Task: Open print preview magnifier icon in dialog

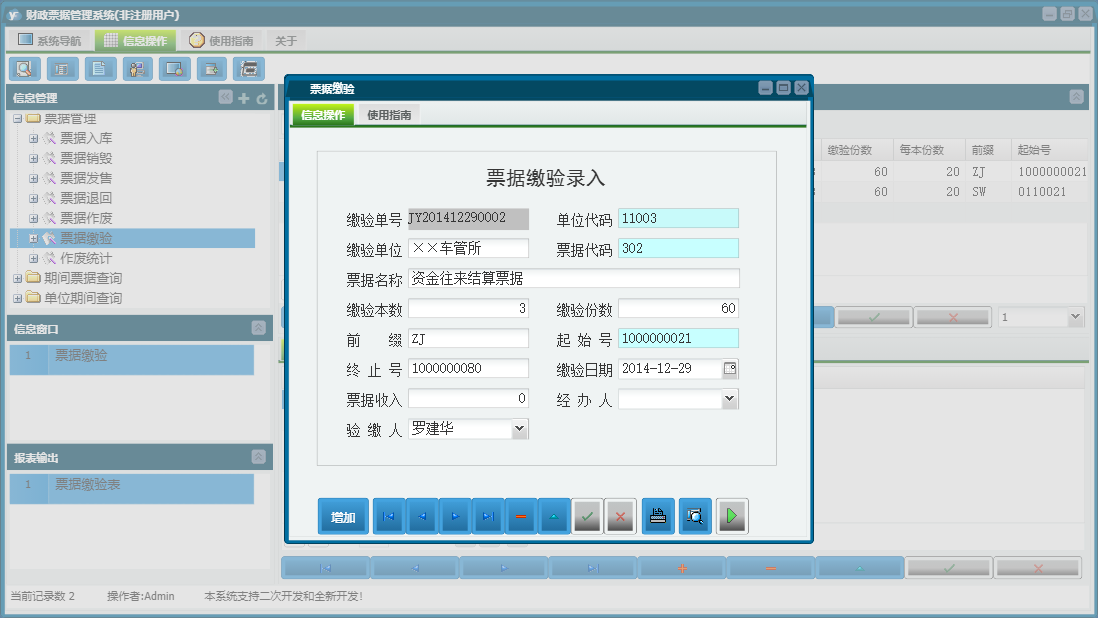Action: pos(695,517)
